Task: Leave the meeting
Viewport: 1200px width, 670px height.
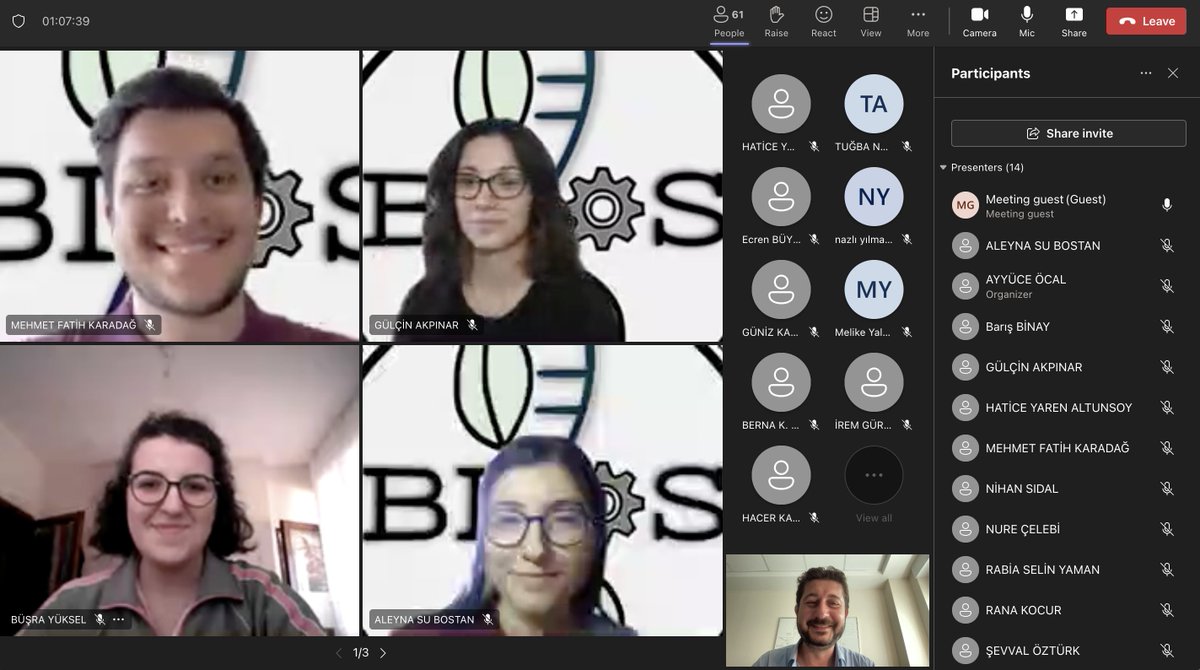Action: pyautogui.click(x=1146, y=21)
